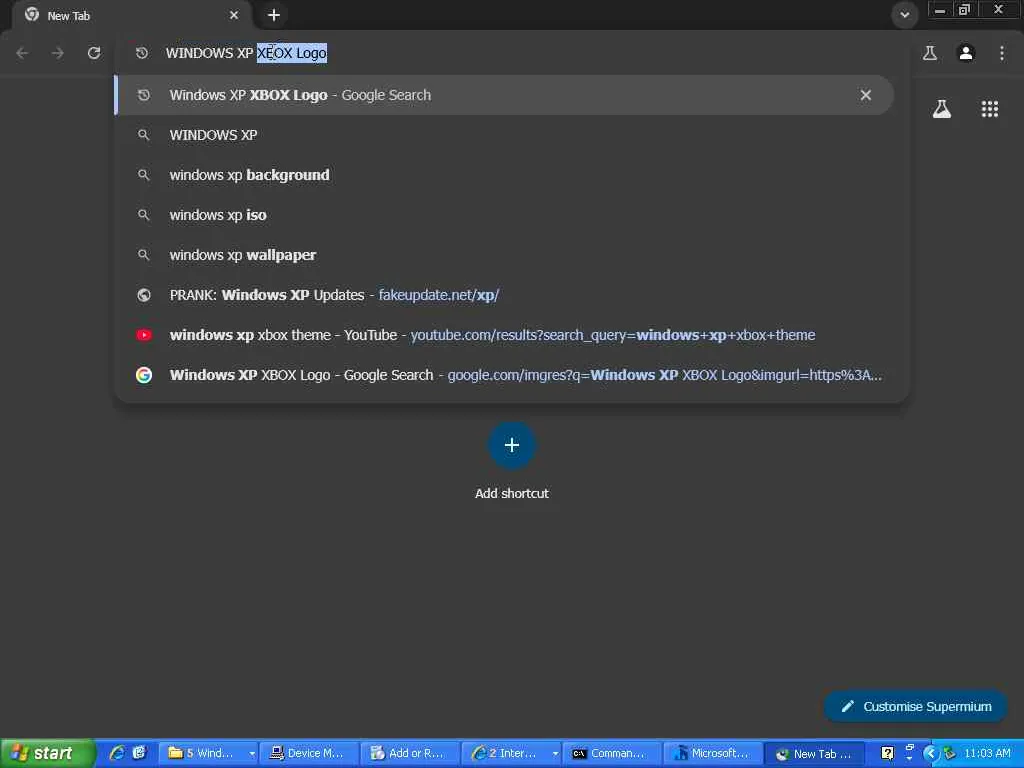1024x768 pixels.
Task: Choose windows xp wallpaper suggestion
Action: tap(504, 255)
